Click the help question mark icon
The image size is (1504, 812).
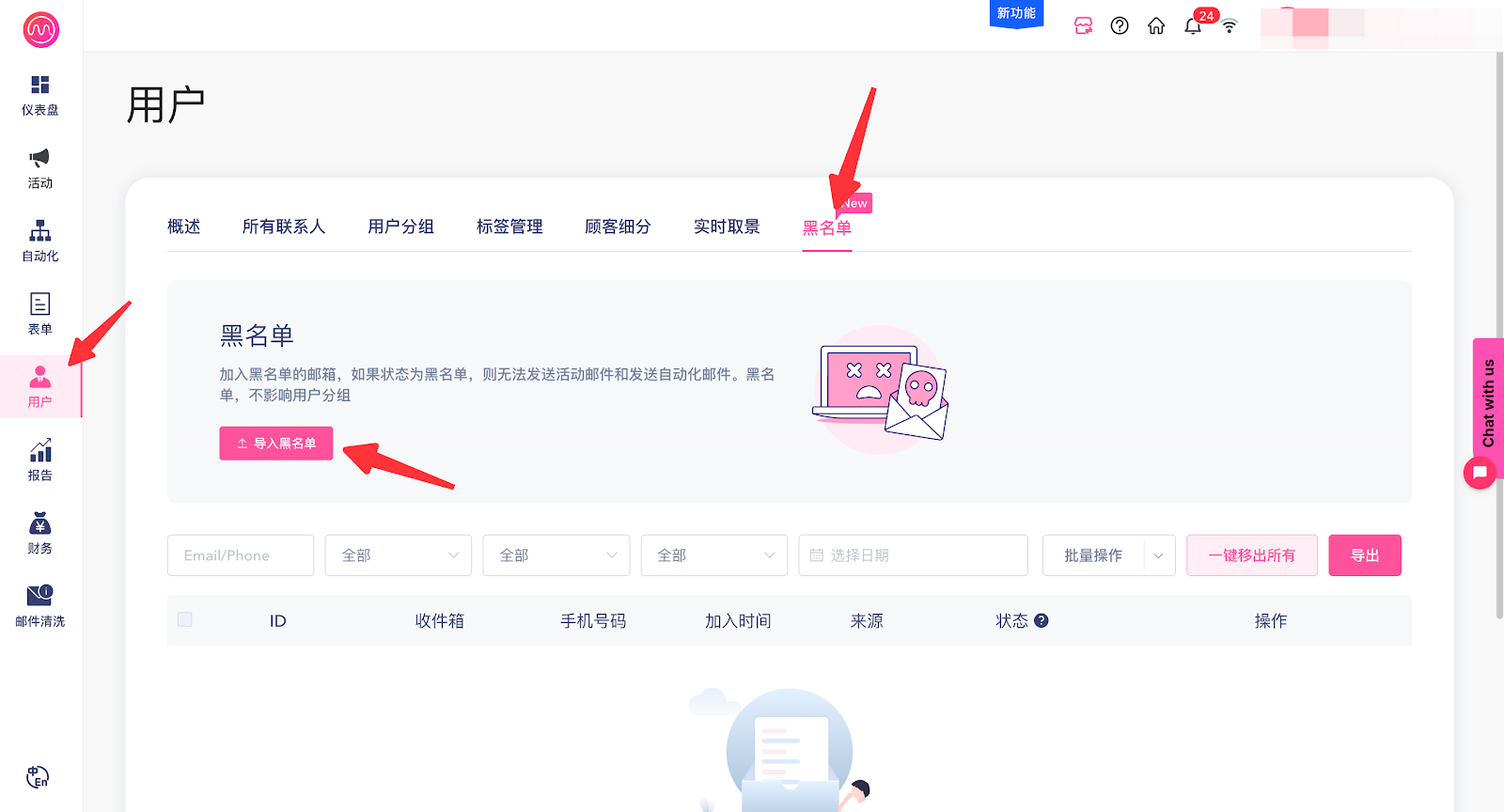[1119, 25]
